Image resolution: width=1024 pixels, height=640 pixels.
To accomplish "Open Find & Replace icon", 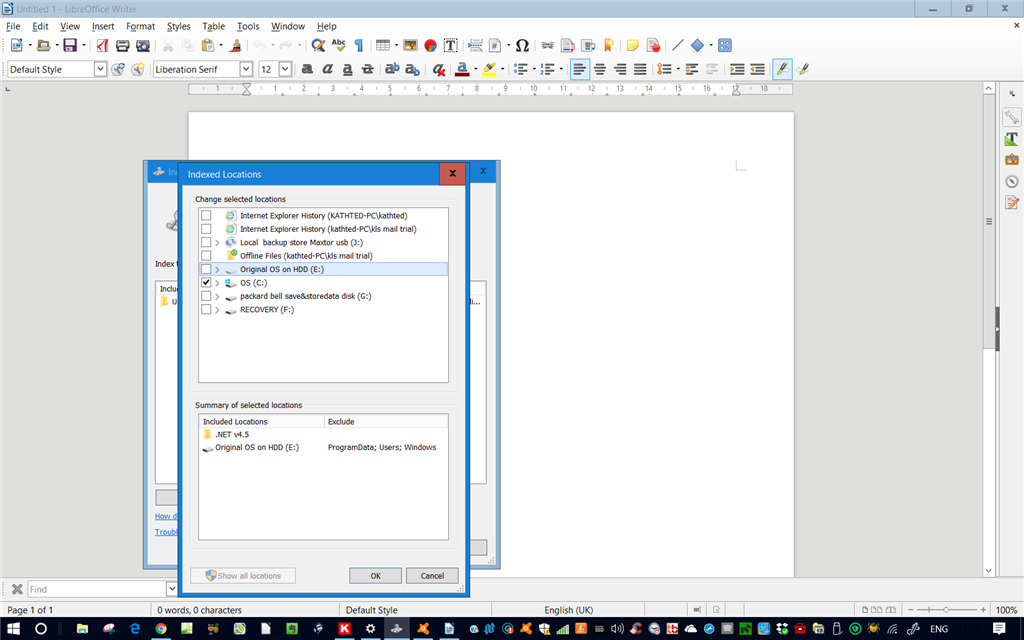I will (318, 45).
